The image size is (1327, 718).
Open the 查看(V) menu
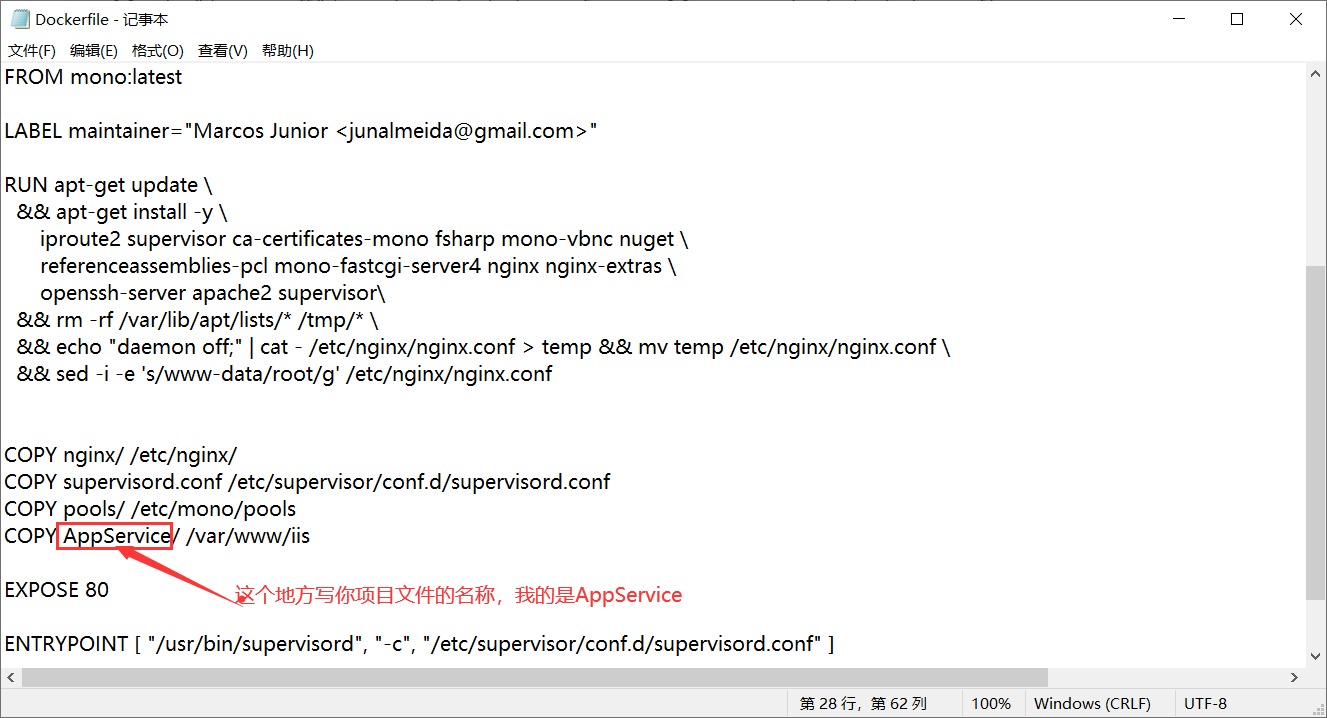pos(222,50)
